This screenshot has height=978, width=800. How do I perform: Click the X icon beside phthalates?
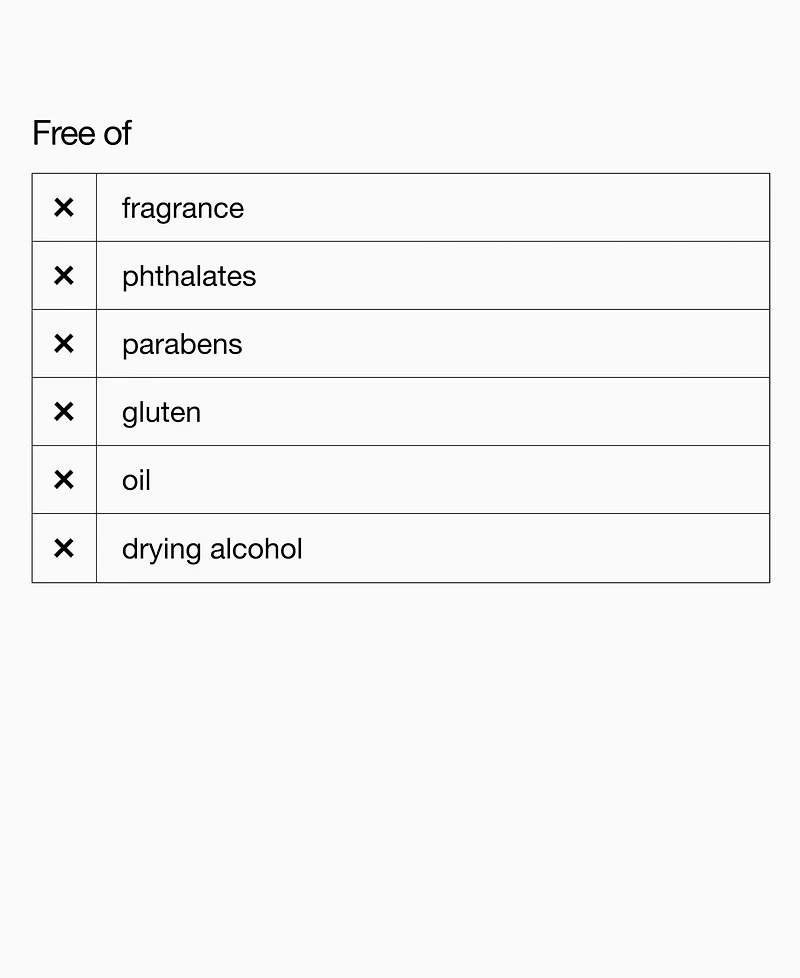64,276
